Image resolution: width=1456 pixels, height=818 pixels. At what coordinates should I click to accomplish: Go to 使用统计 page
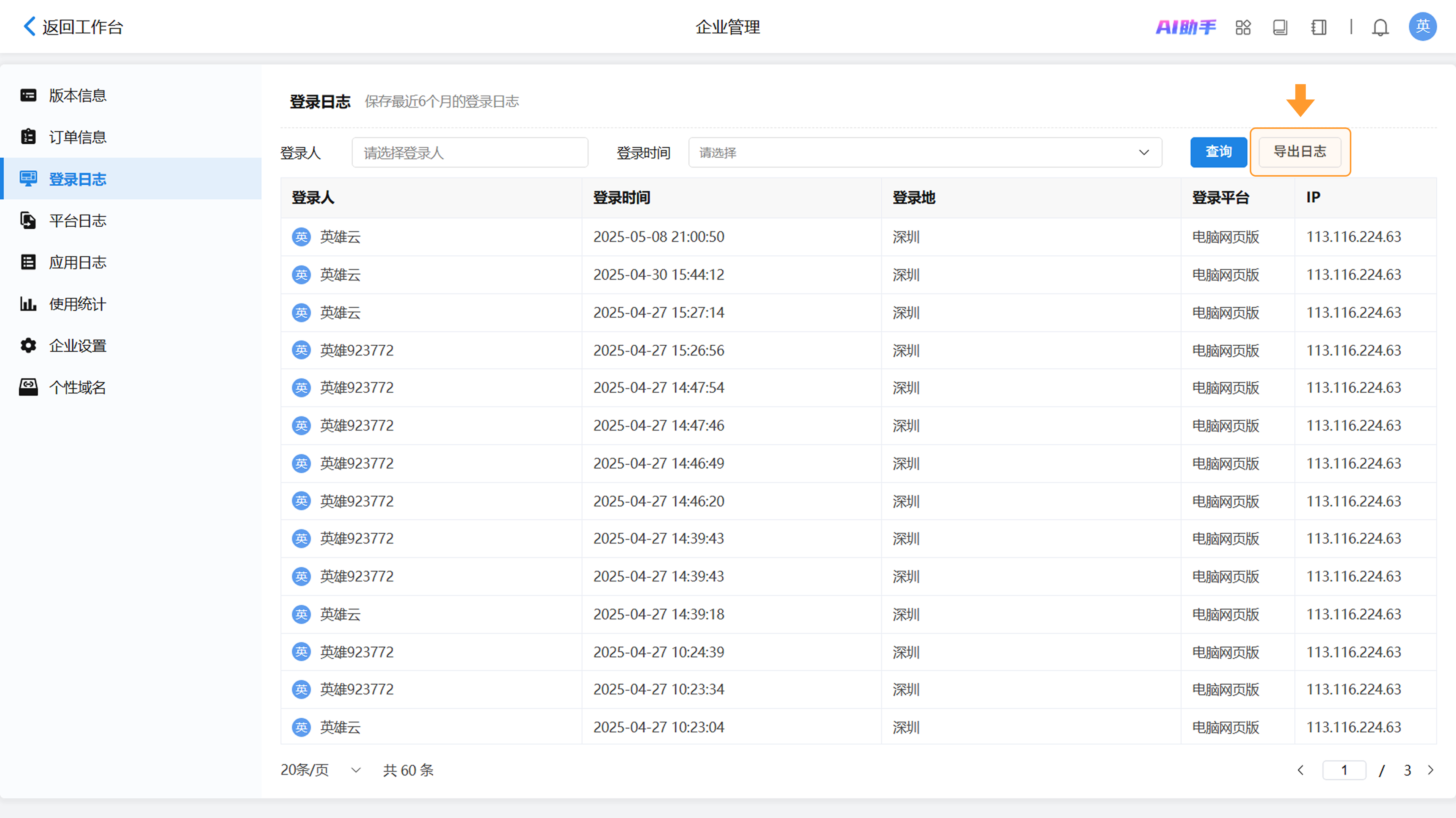click(77, 304)
